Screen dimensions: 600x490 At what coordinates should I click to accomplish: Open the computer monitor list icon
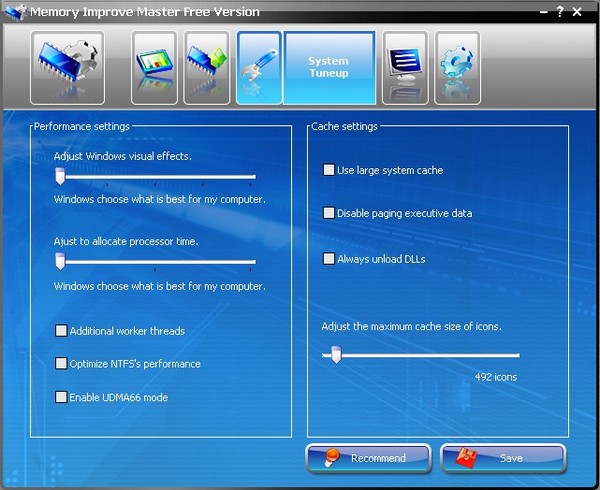coord(405,68)
